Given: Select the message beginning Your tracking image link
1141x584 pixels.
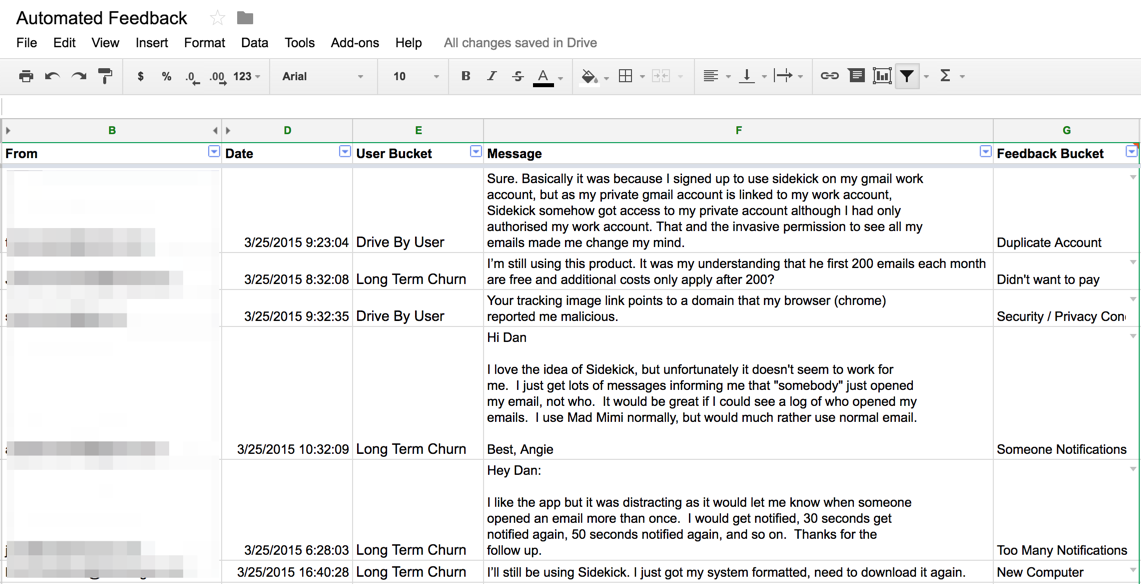Looking at the screenshot, I should 739,308.
